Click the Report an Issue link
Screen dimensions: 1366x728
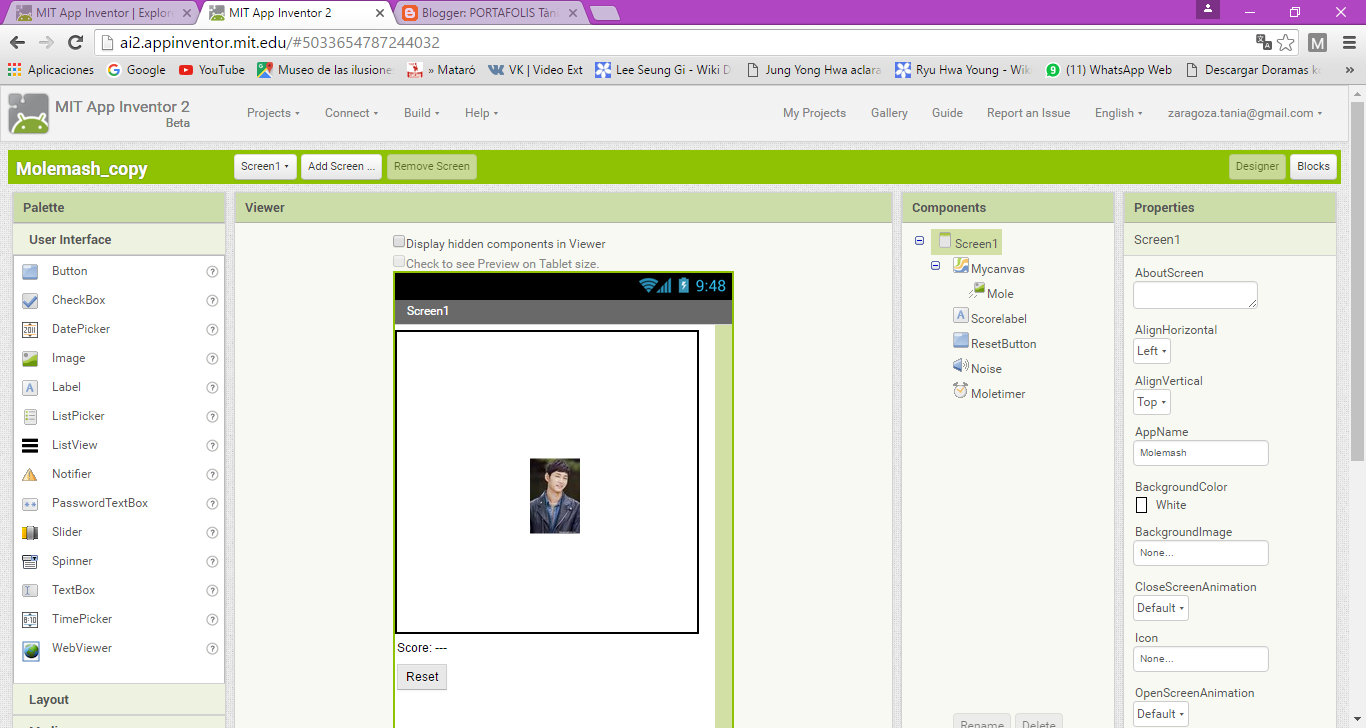[1028, 113]
